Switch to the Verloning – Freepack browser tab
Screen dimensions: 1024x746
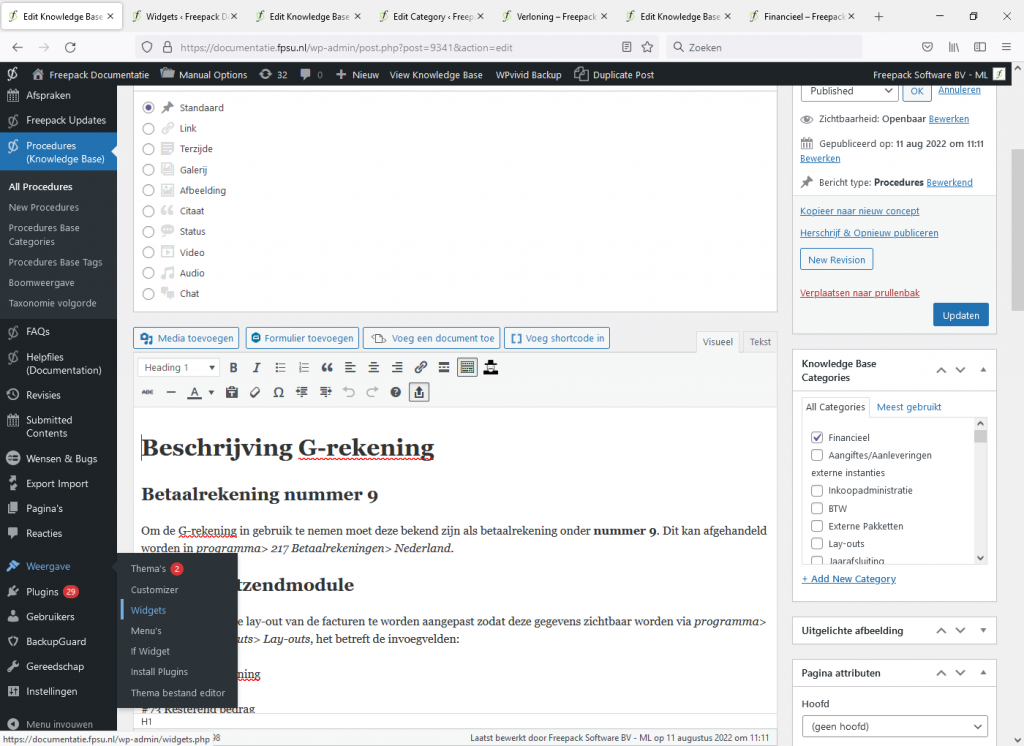pyautogui.click(x=556, y=16)
